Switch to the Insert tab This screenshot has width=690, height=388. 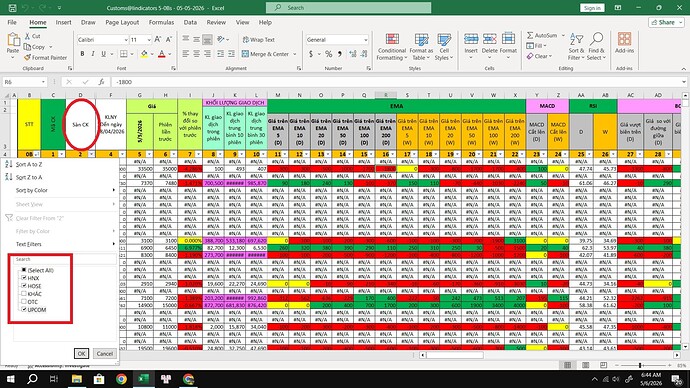(x=63, y=22)
